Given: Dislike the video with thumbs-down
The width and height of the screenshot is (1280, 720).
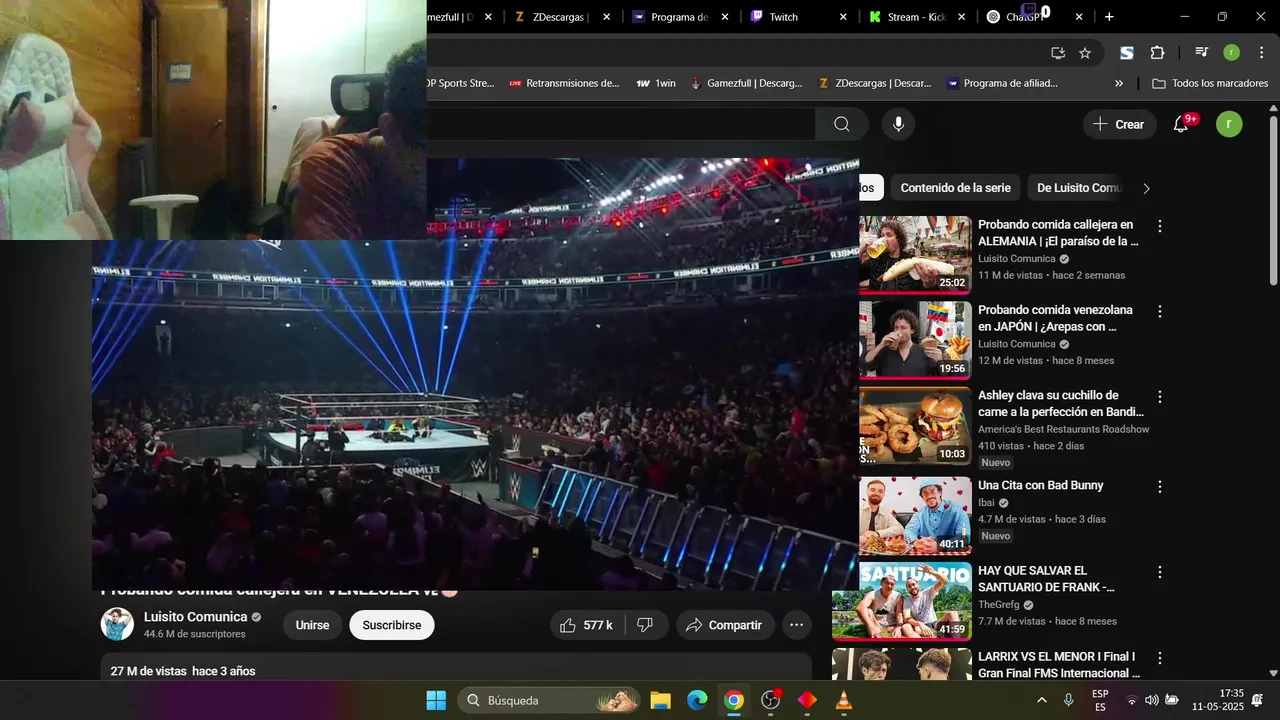Looking at the screenshot, I should (646, 625).
